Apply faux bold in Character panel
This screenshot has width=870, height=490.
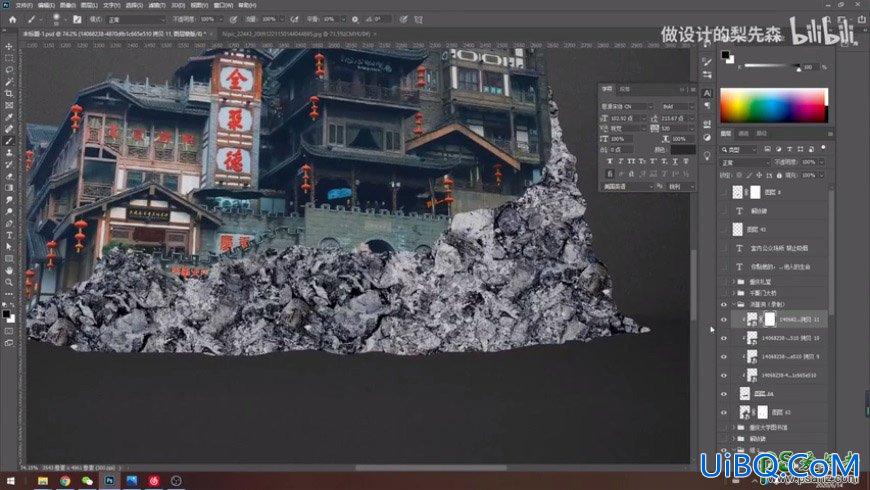[610, 161]
